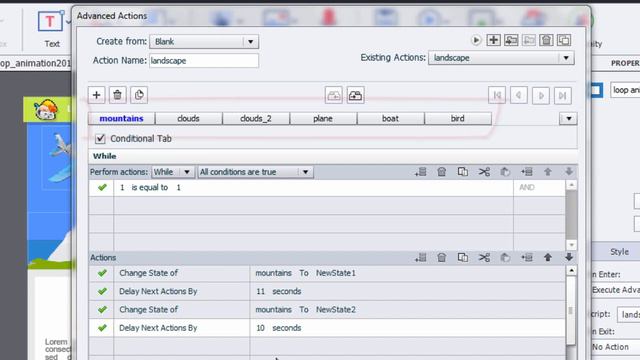Viewport: 640px width, 360px height.
Task: Click the next tab arrow icon
Action: coord(541,96)
